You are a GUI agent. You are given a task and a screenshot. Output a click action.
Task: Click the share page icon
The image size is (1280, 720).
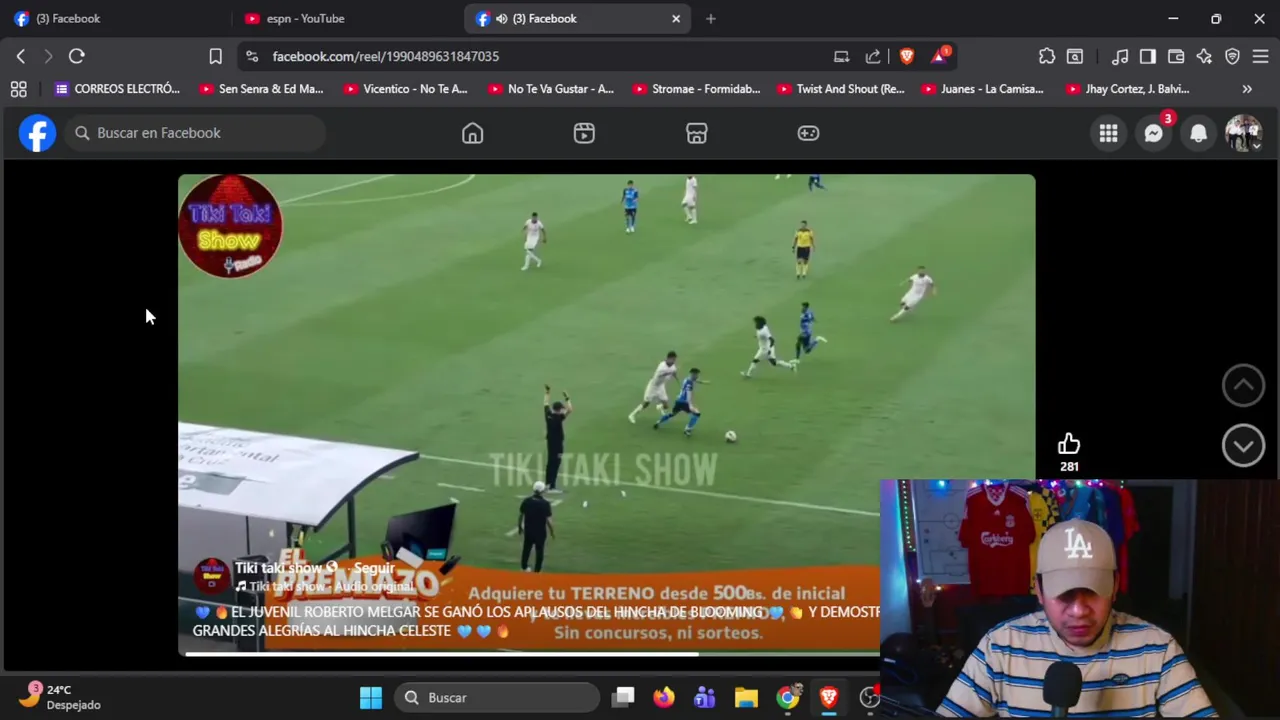(873, 56)
